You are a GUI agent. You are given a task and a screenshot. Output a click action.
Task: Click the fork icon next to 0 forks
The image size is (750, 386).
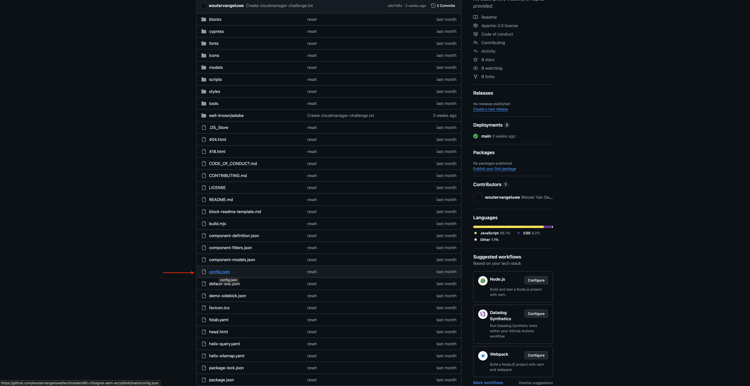(x=475, y=77)
